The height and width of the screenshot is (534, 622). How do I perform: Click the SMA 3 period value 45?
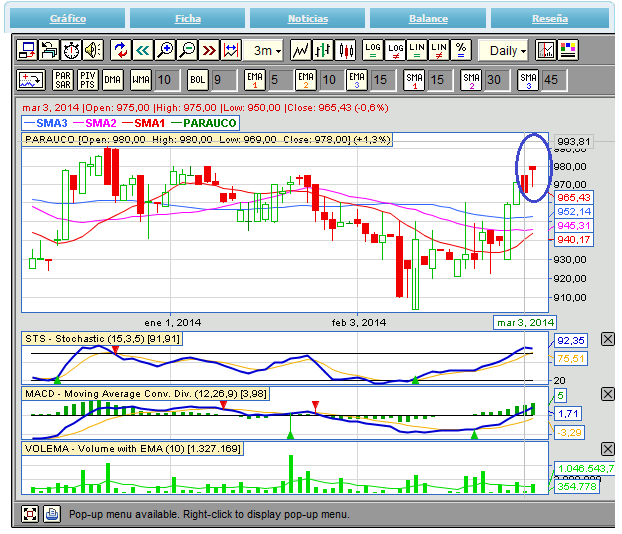pos(551,80)
